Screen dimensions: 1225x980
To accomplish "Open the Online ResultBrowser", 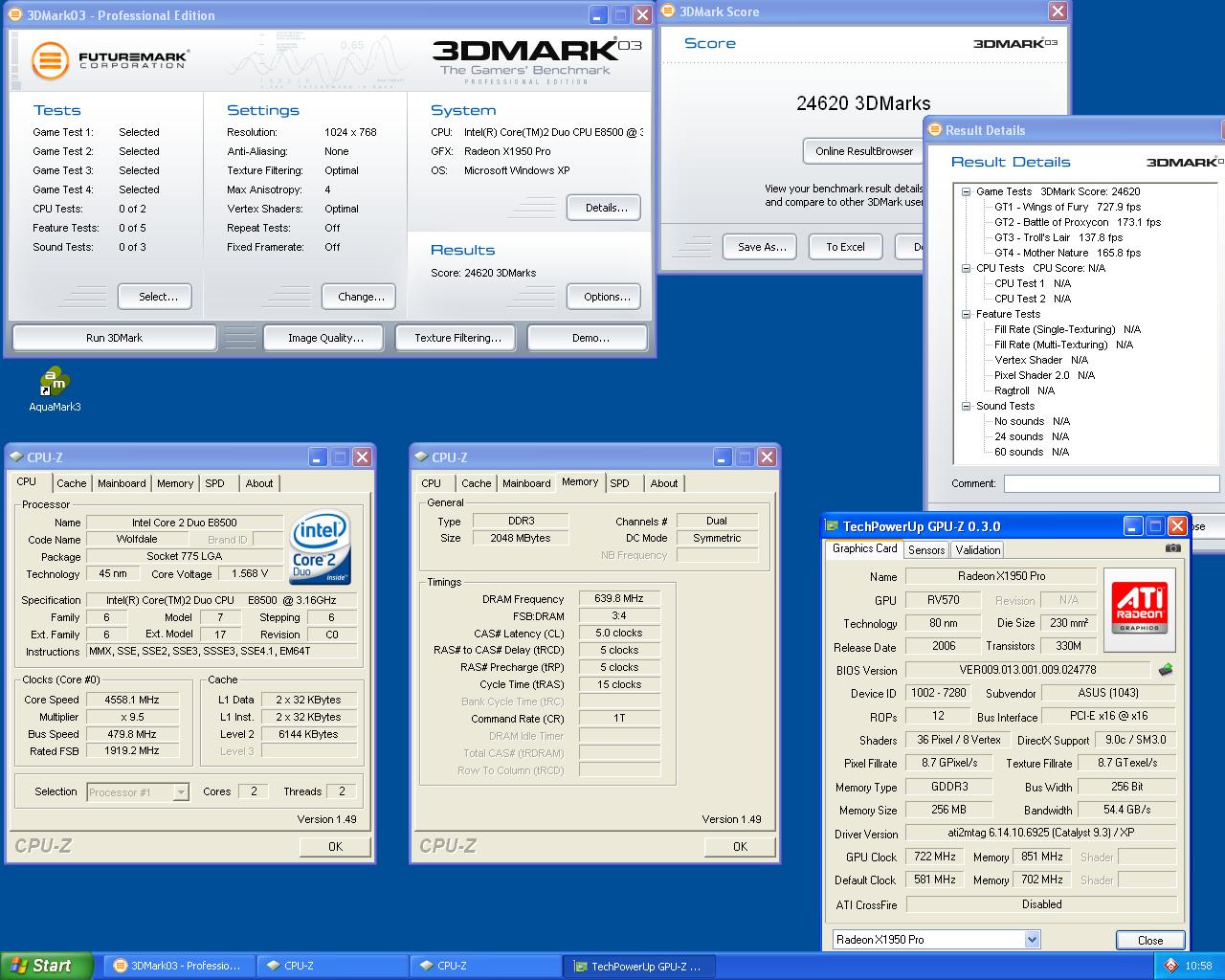I will coord(863,151).
